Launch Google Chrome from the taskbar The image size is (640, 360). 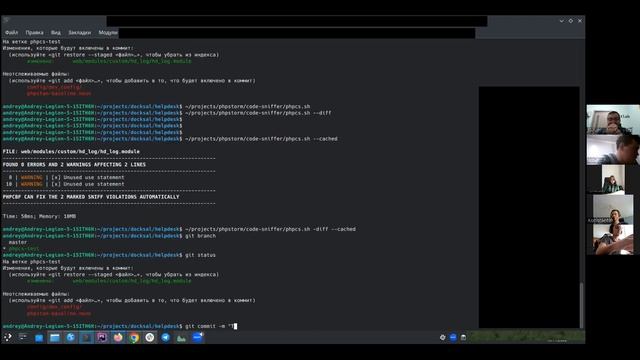tap(134, 338)
